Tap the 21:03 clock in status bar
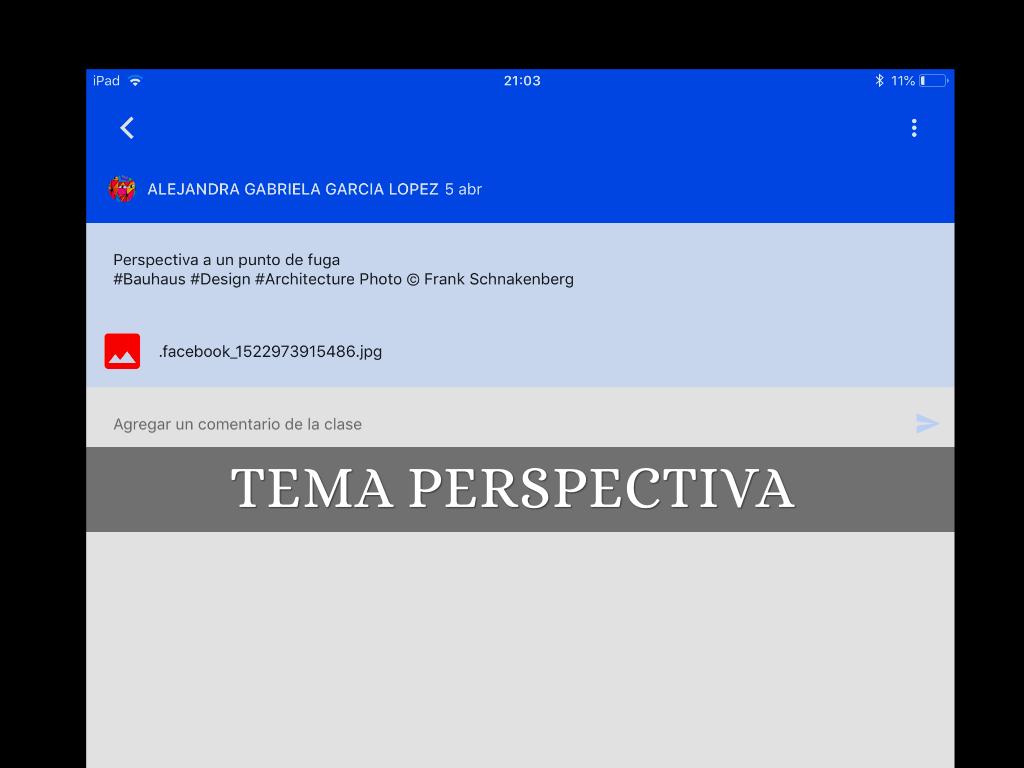Viewport: 1024px width, 768px height. tap(522, 81)
